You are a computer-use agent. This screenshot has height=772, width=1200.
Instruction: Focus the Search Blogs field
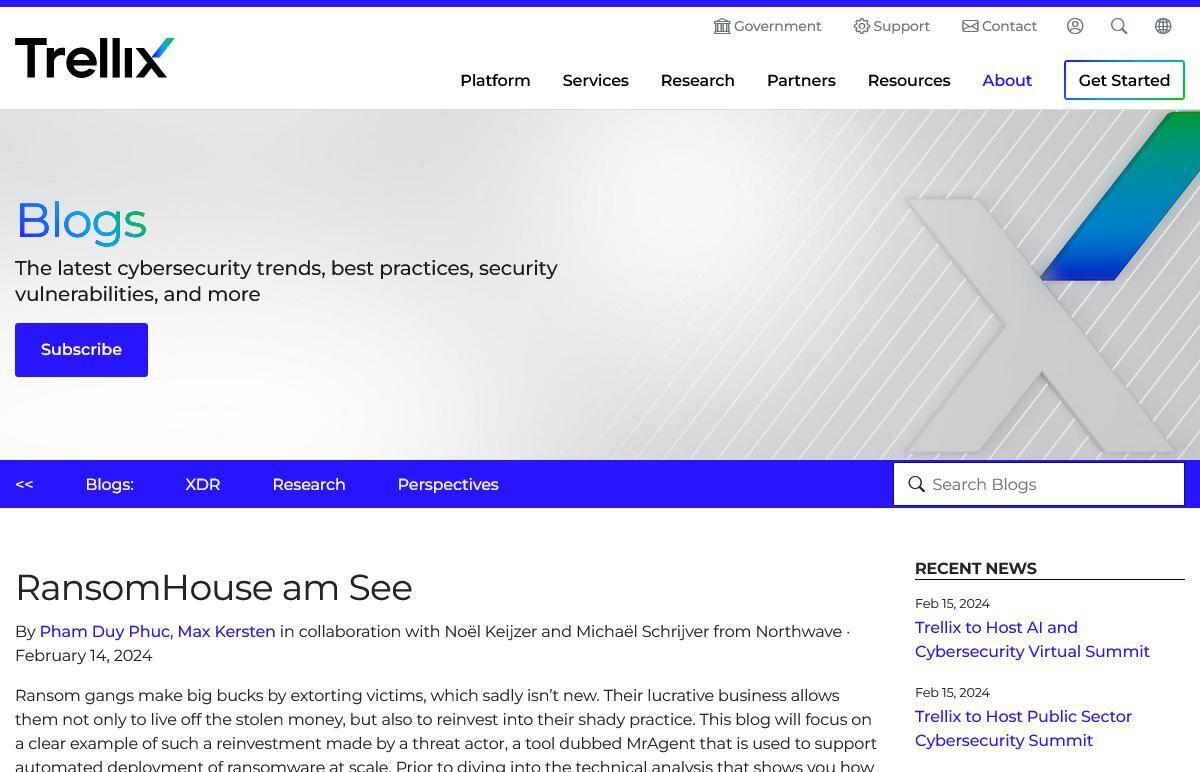click(1039, 484)
